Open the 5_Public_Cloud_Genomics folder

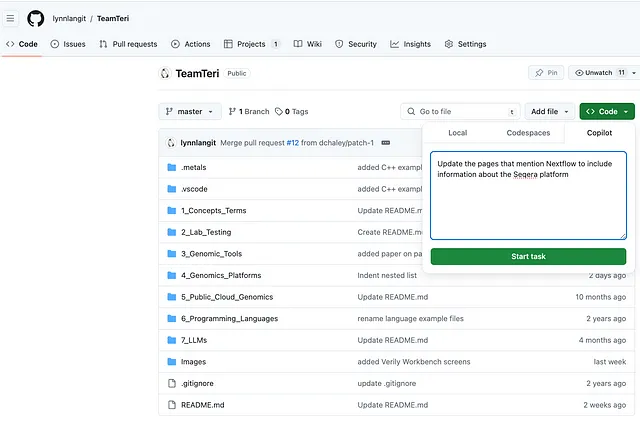pyautogui.click(x=227, y=297)
